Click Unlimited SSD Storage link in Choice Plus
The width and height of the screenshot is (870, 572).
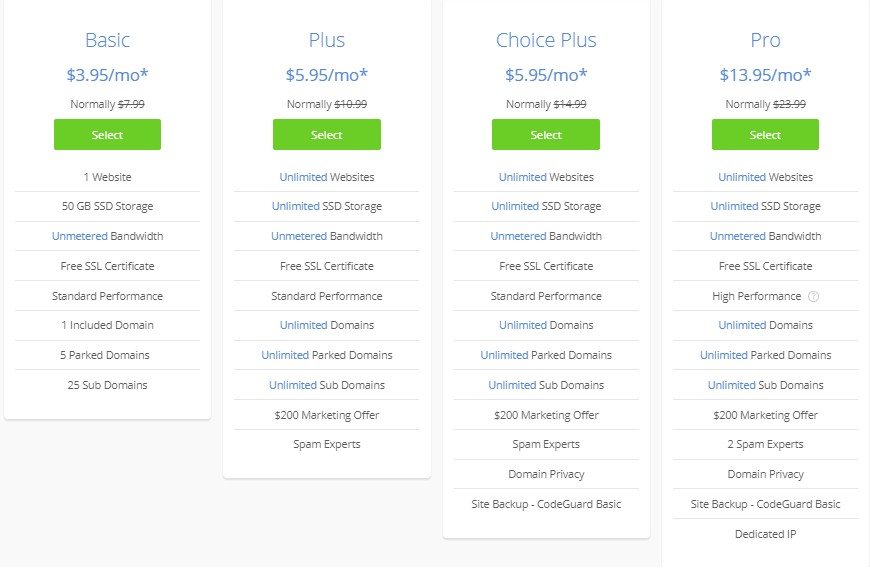[x=515, y=206]
